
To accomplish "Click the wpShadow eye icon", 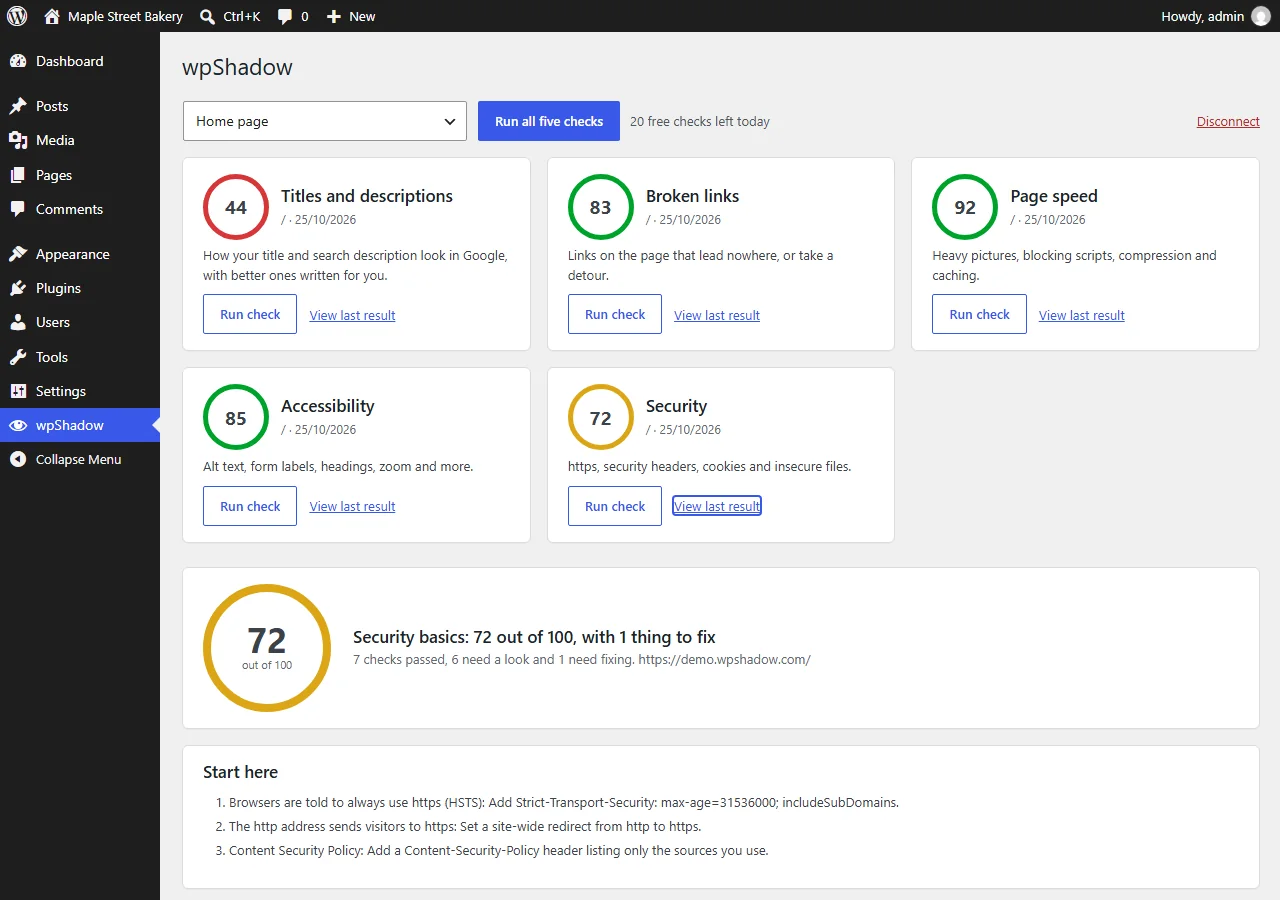I will 18,425.
